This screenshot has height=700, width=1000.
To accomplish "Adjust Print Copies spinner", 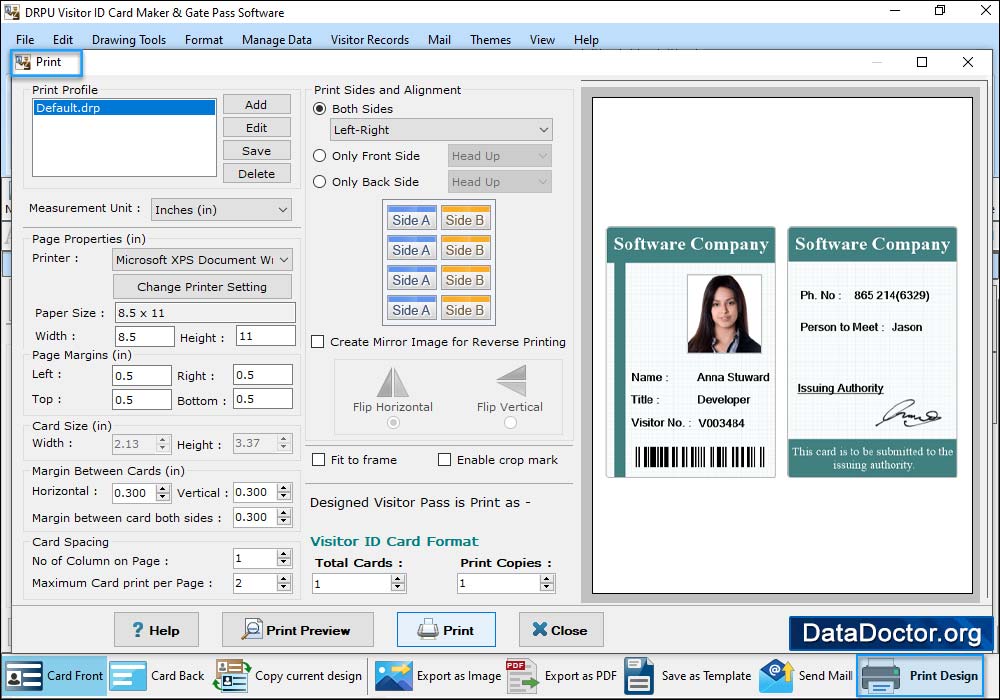I will click(547, 583).
